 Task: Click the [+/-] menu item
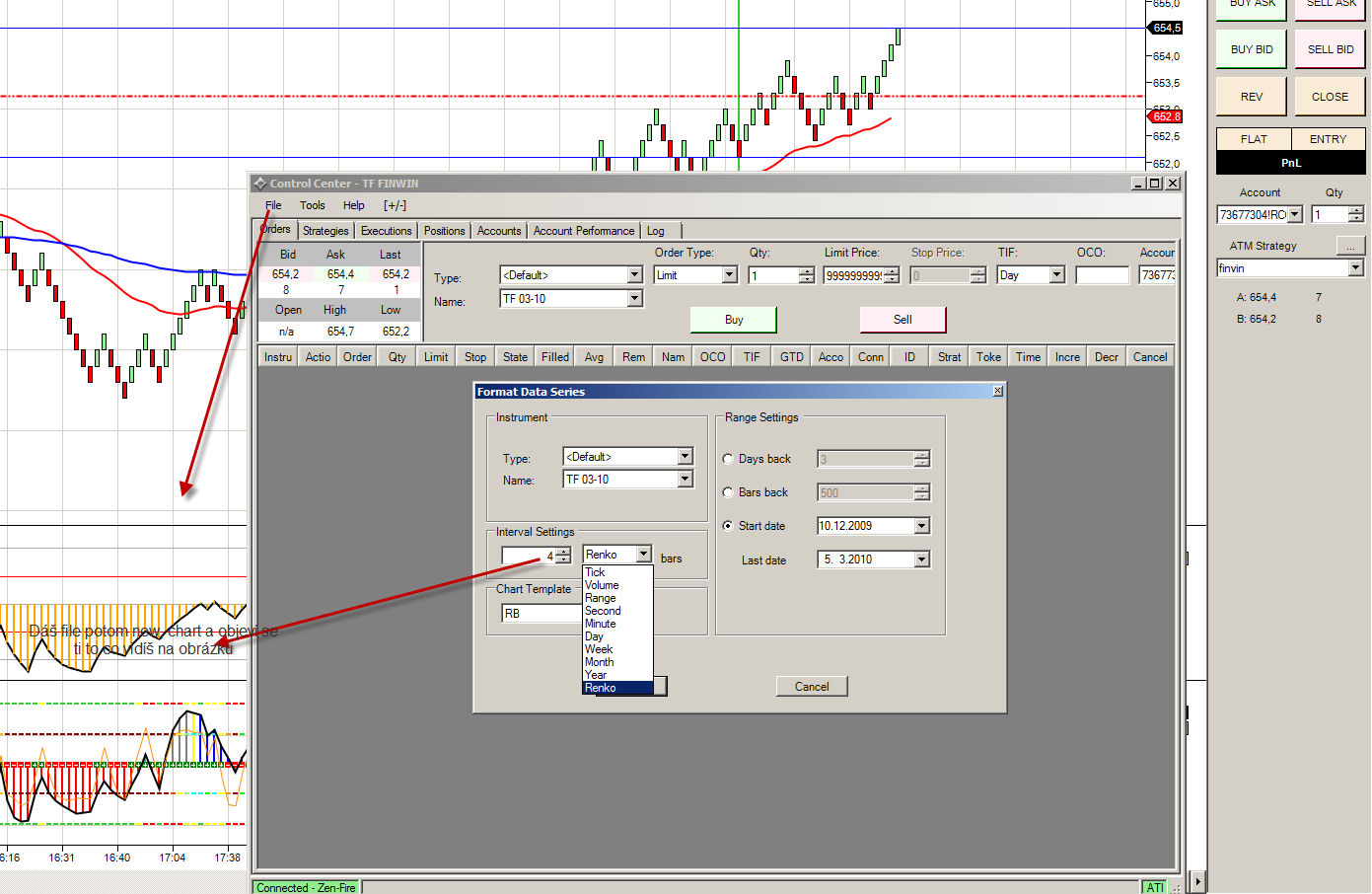click(x=395, y=205)
